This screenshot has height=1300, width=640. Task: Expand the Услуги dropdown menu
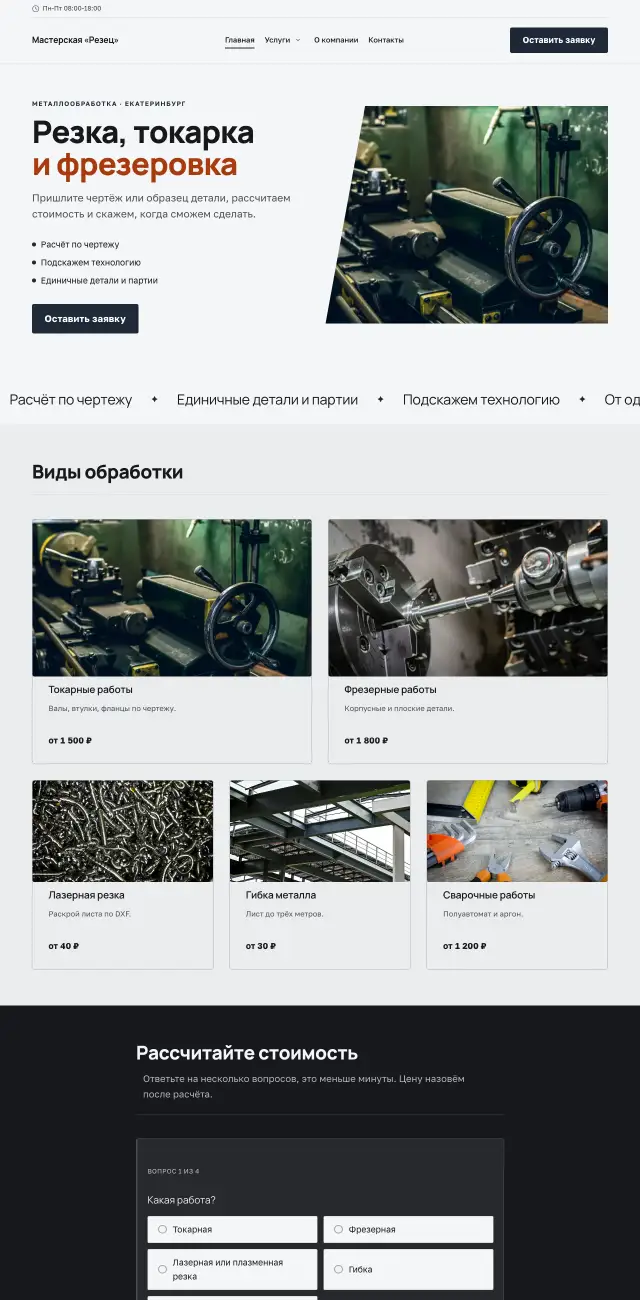pyautogui.click(x=283, y=40)
